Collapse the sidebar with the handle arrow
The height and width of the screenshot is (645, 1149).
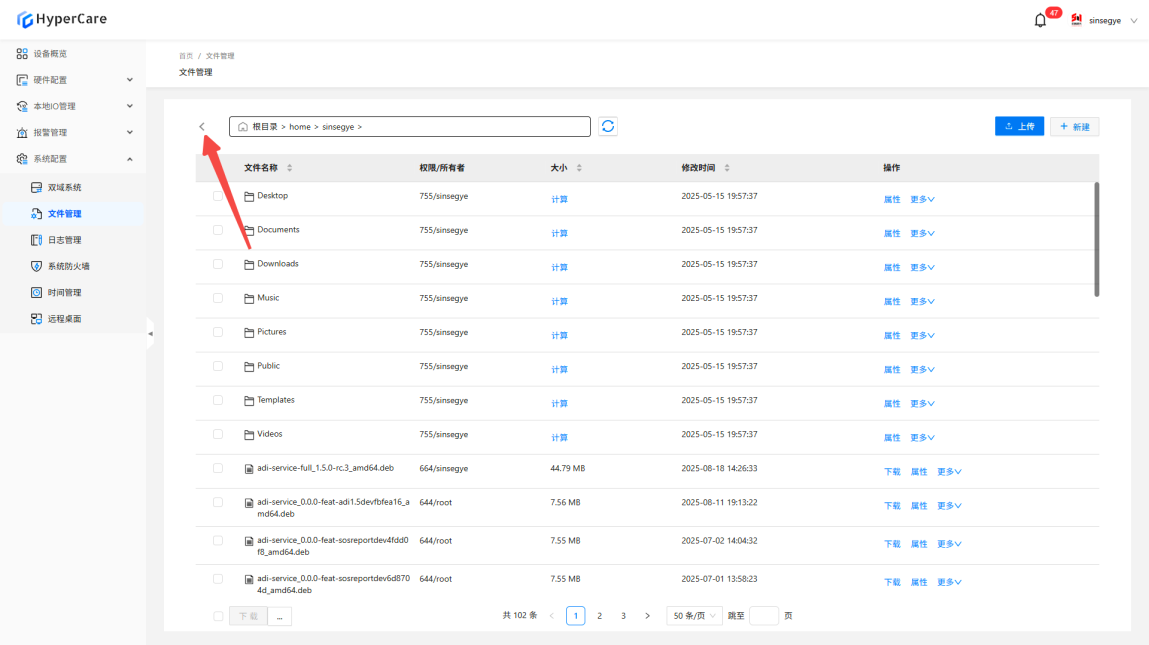point(150,333)
